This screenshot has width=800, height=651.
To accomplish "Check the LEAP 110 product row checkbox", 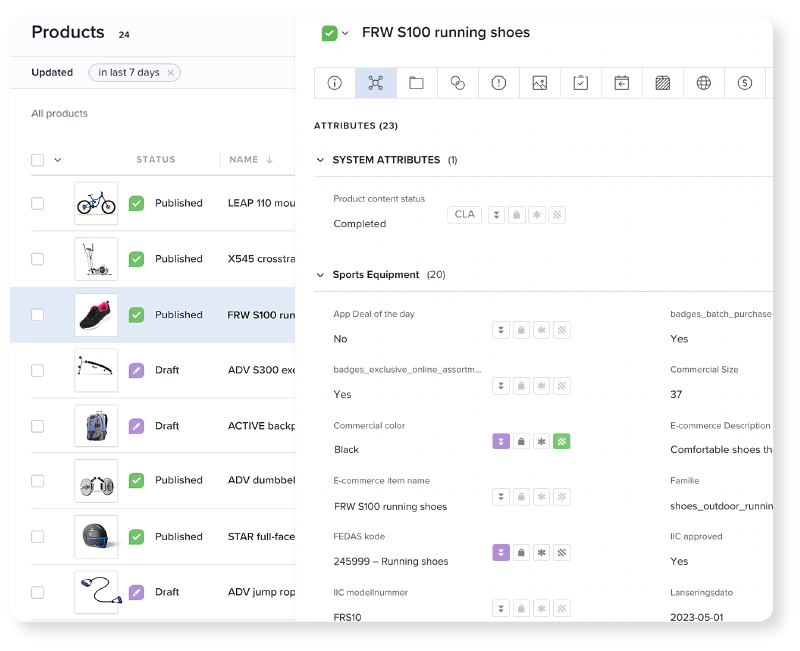I will 37,203.
